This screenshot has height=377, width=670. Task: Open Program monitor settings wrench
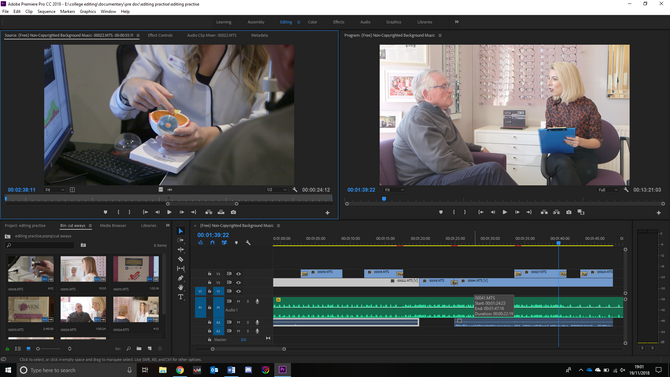pos(626,190)
